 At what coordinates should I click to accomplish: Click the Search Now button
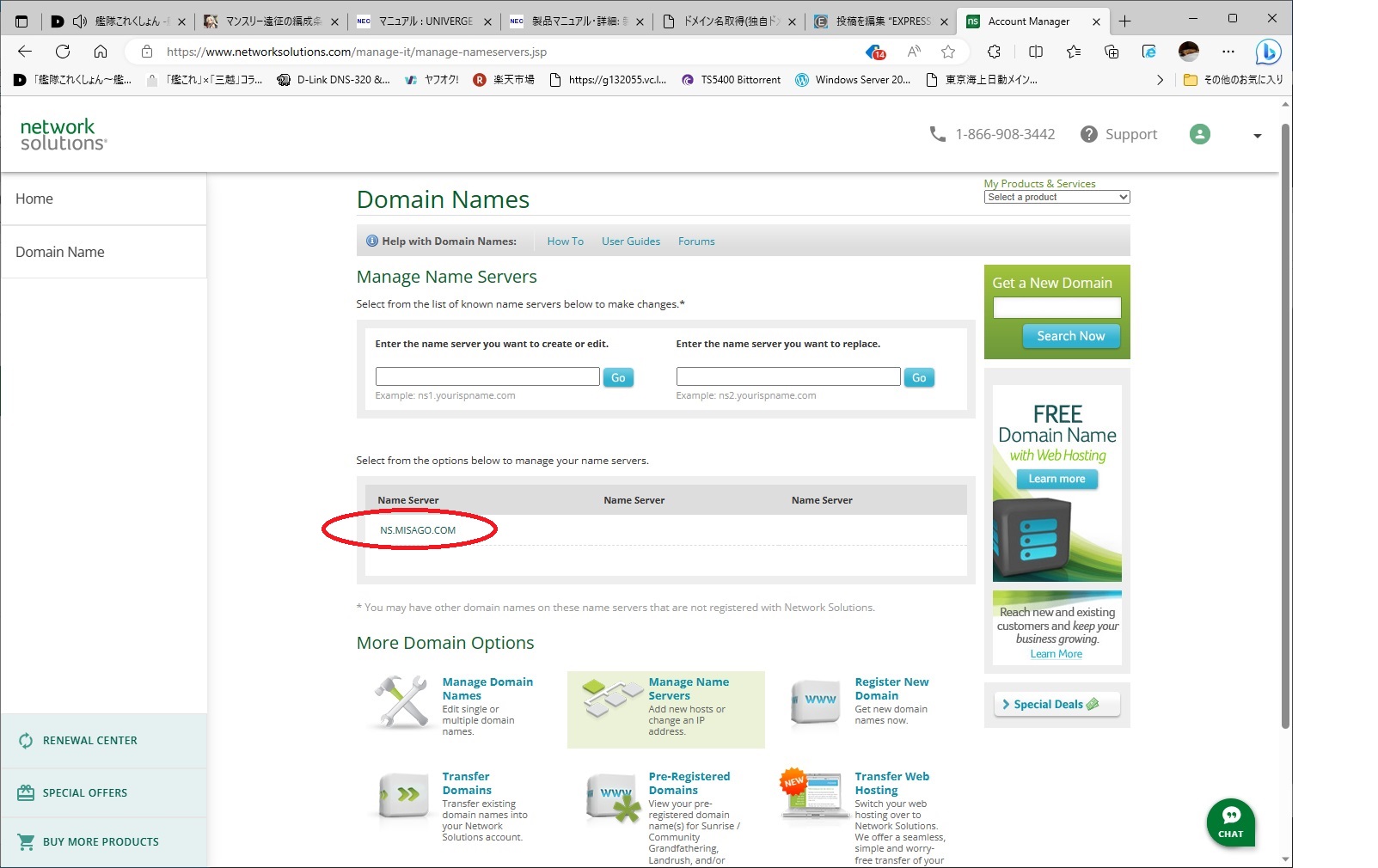pos(1071,336)
